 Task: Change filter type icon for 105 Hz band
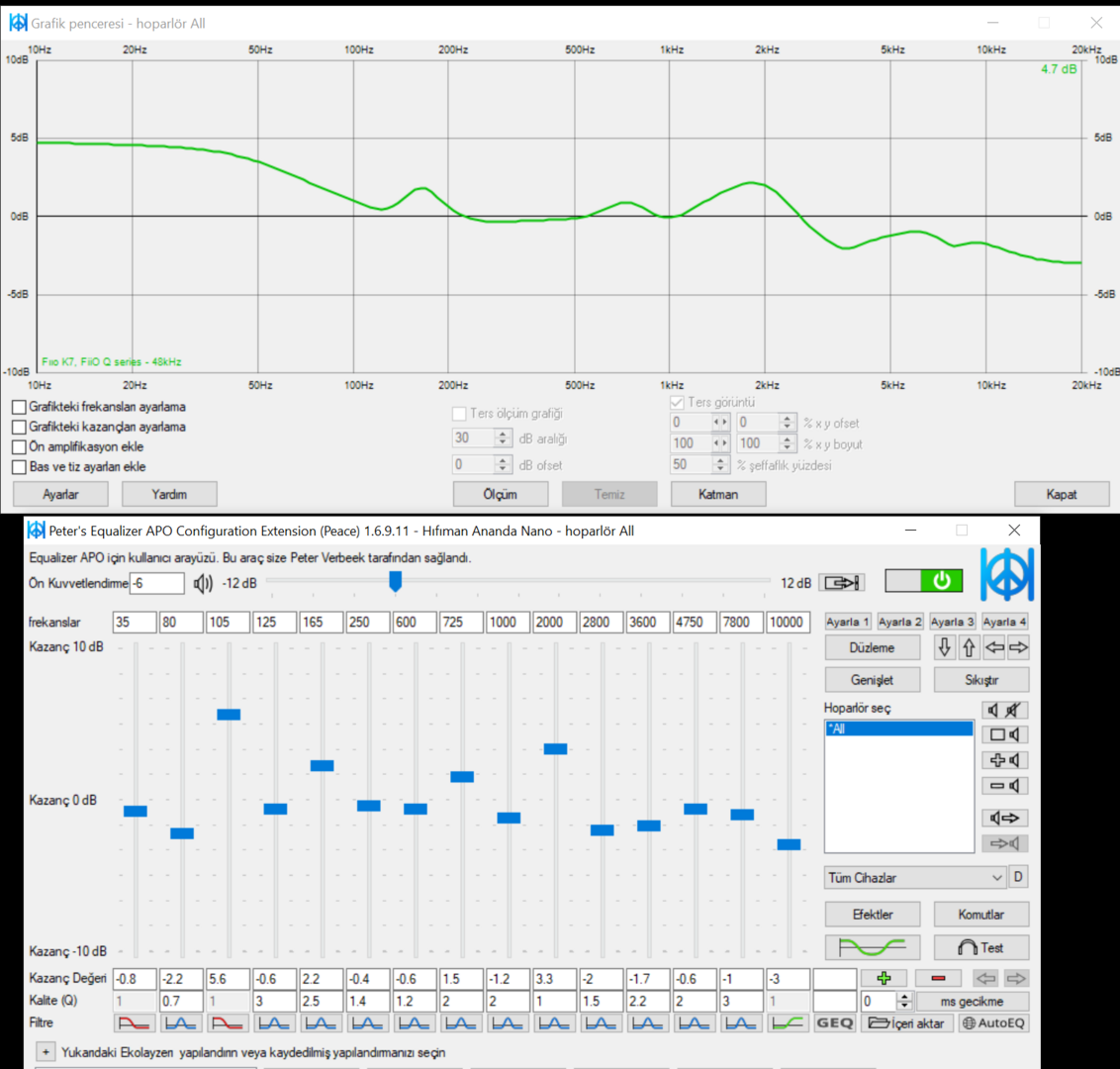(228, 1023)
